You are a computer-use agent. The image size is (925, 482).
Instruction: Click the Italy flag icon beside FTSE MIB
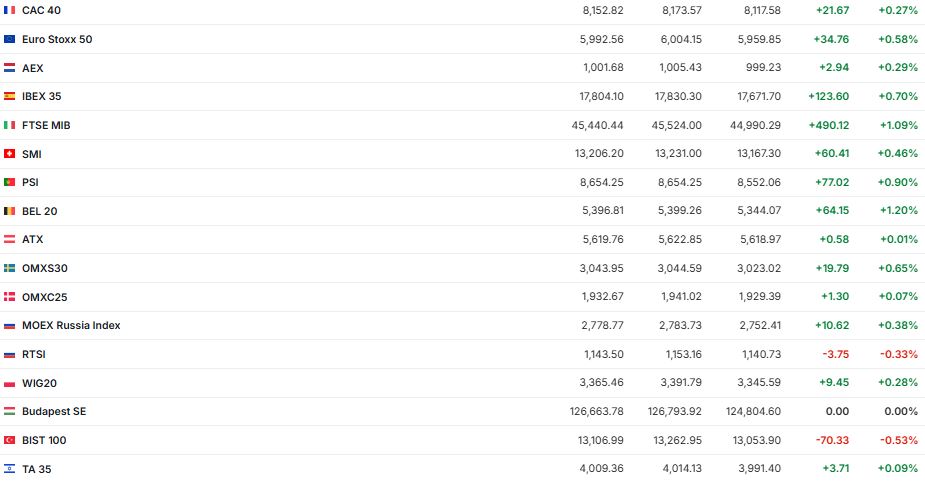(x=10, y=125)
